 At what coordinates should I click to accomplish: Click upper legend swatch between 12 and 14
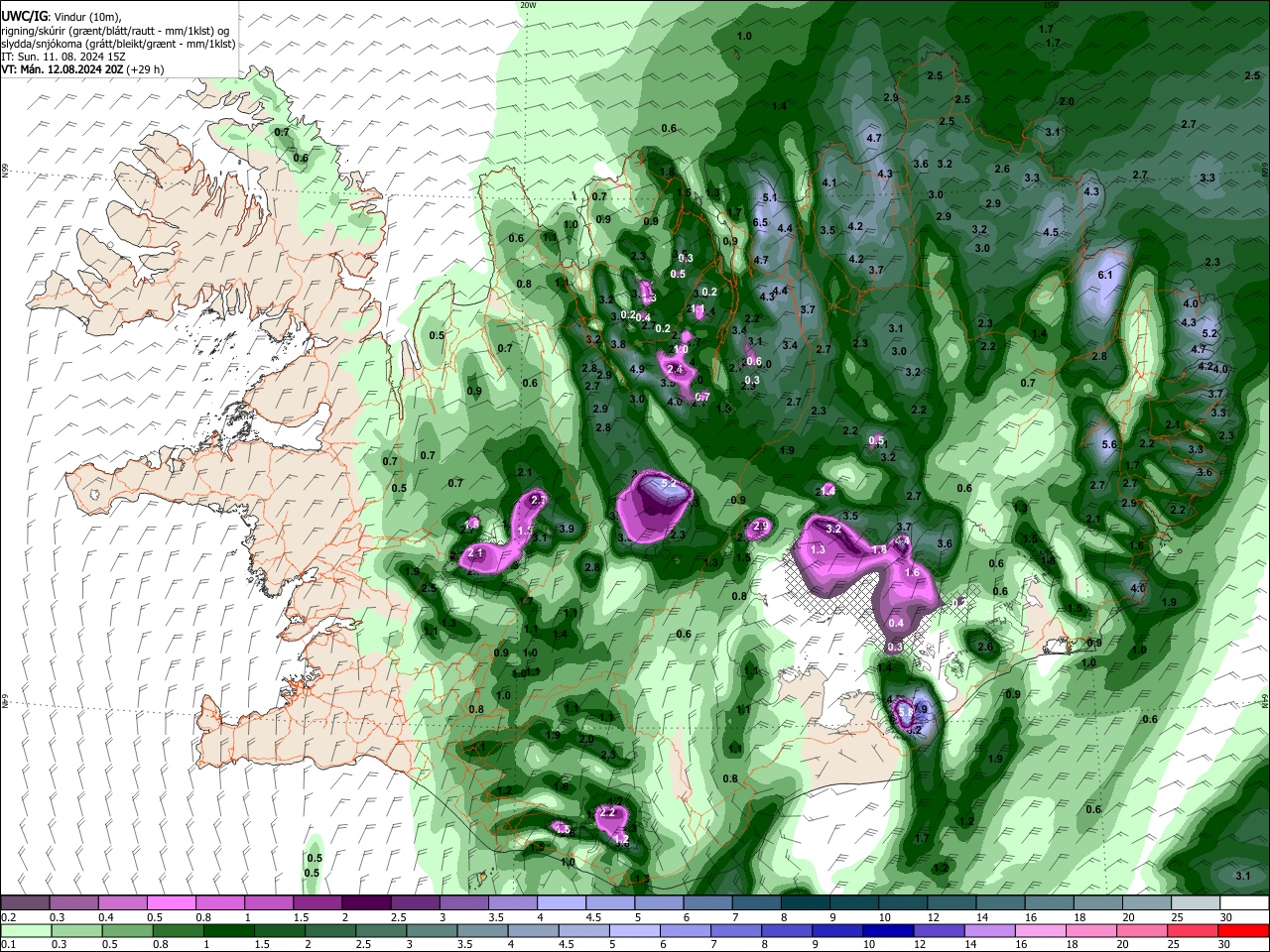(952, 903)
